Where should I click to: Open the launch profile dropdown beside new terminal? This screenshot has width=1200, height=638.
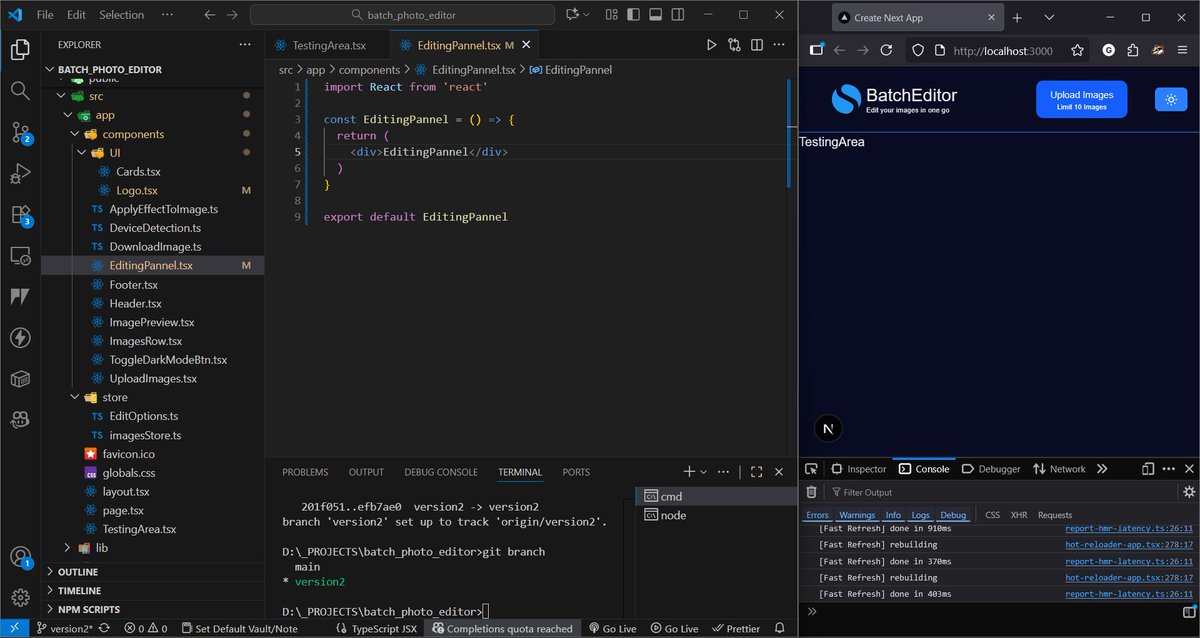(704, 472)
